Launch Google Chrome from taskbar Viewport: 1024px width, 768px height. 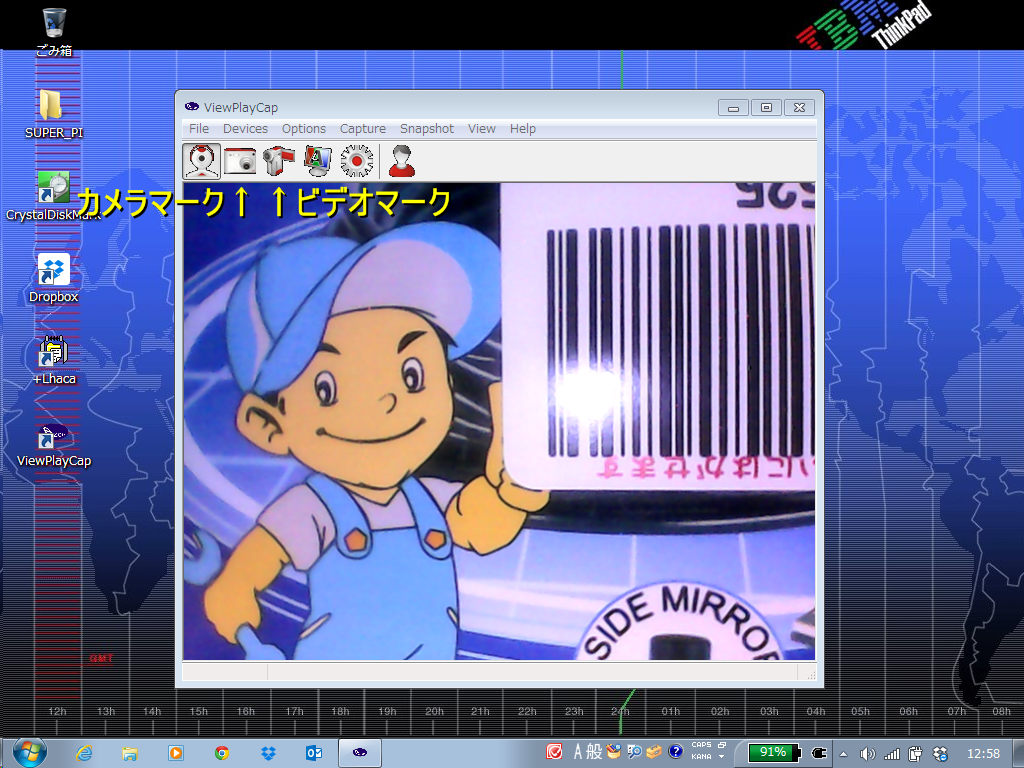coord(222,753)
